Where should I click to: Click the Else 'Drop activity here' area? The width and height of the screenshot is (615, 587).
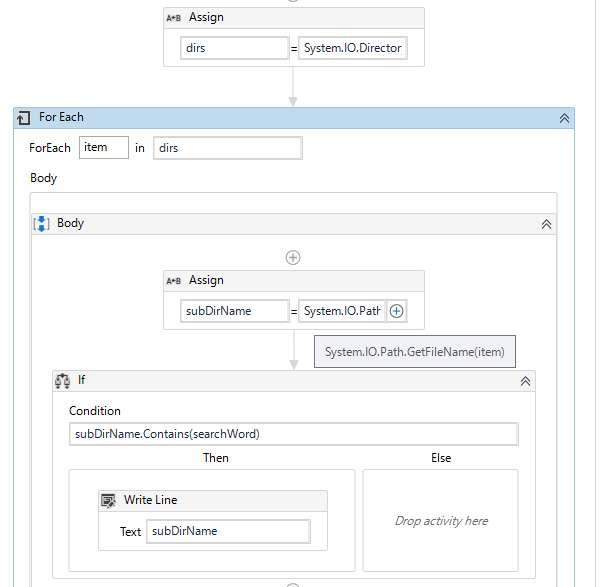click(x=440, y=520)
